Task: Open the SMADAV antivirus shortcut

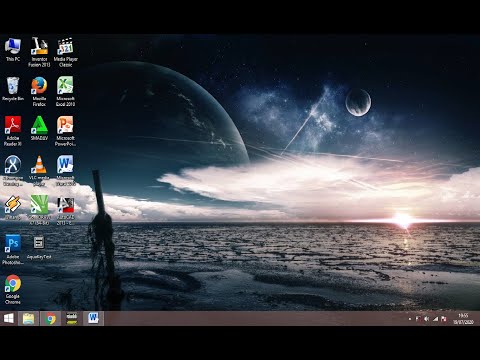Action: (39, 128)
